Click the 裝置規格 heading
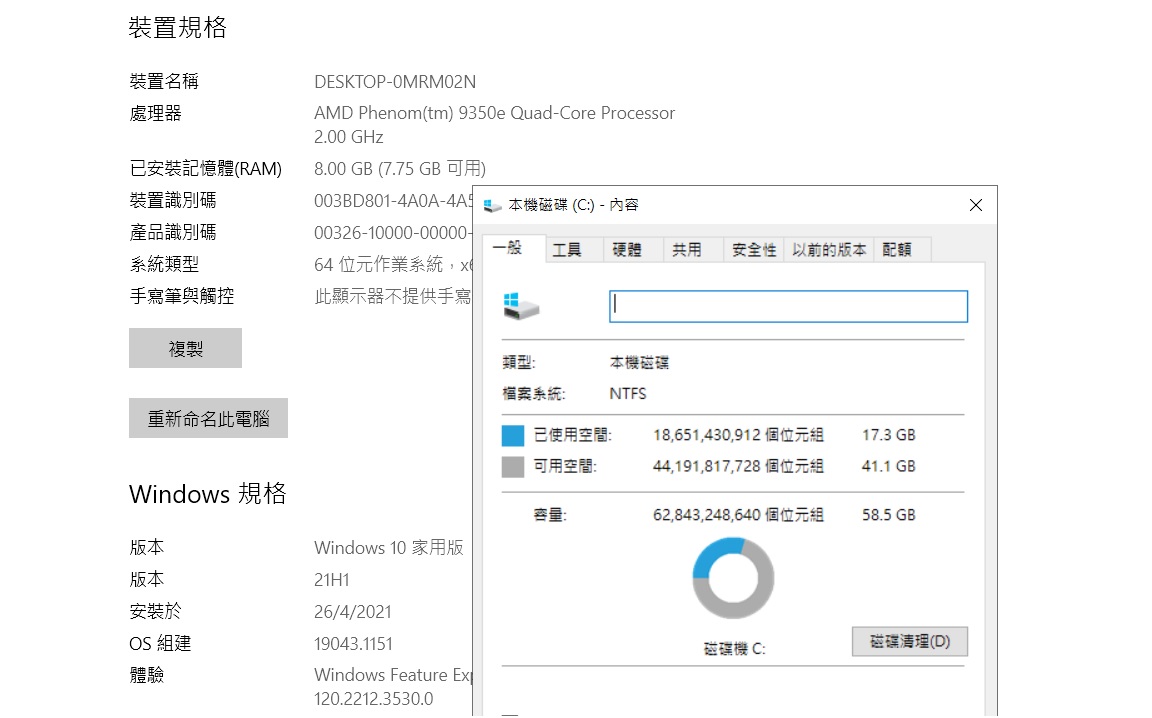Viewport: 1152px width, 718px height. [178, 28]
